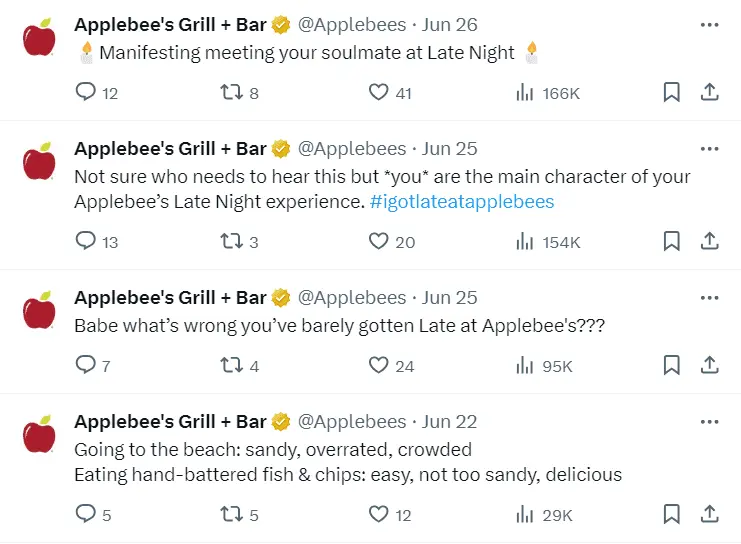The width and height of the screenshot is (741, 544).
Task: Reply to the main character tweet
Action: tap(87, 241)
